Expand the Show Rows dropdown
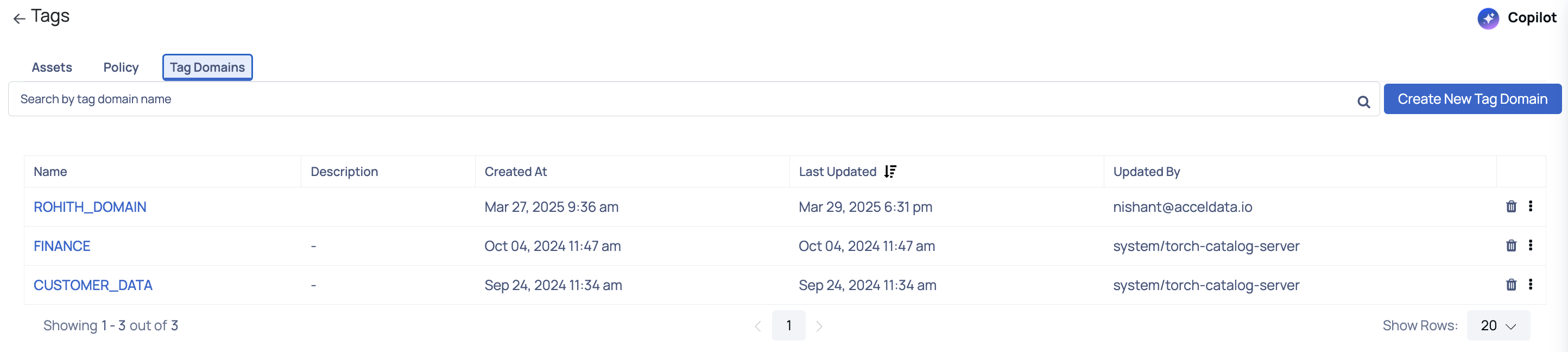Screen dimensions: 1568x352 click(x=1497, y=325)
